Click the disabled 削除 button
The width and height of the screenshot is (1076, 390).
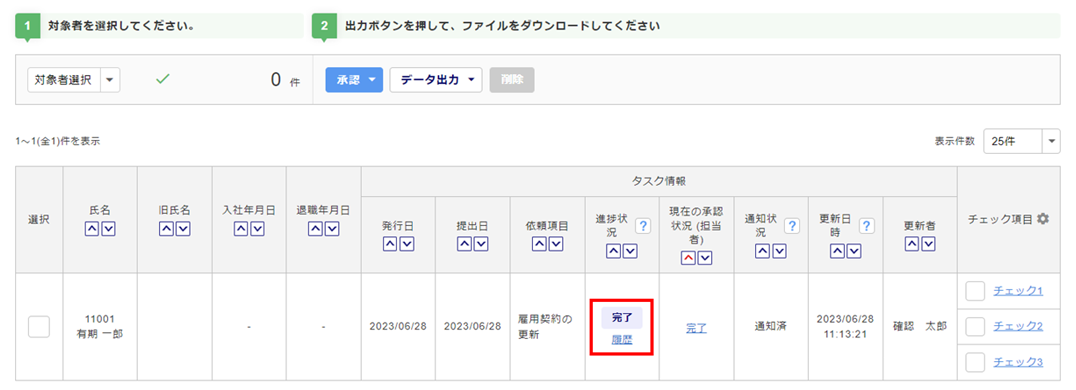(x=512, y=80)
